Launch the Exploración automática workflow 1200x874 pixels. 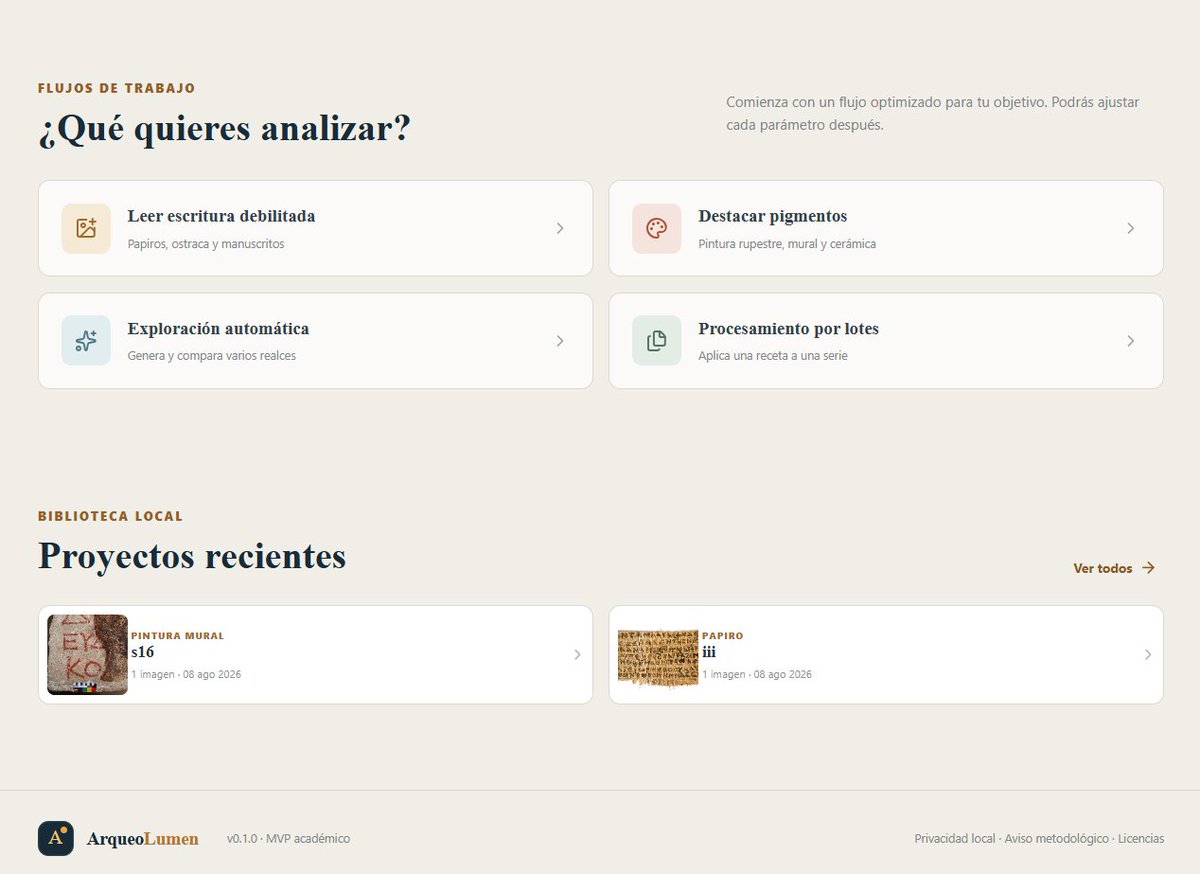pos(315,341)
